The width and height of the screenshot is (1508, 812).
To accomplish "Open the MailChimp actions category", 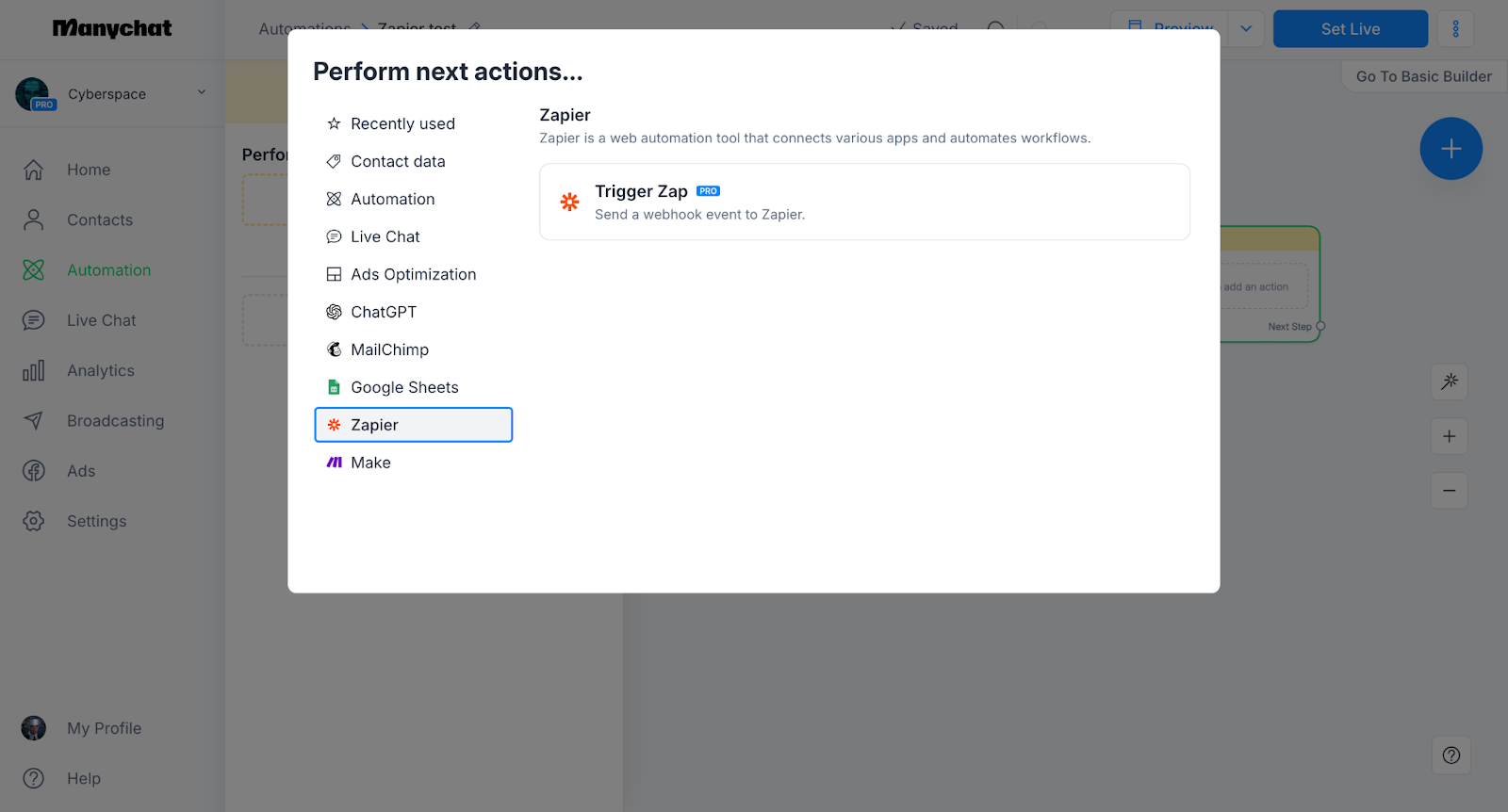I will pos(389,349).
